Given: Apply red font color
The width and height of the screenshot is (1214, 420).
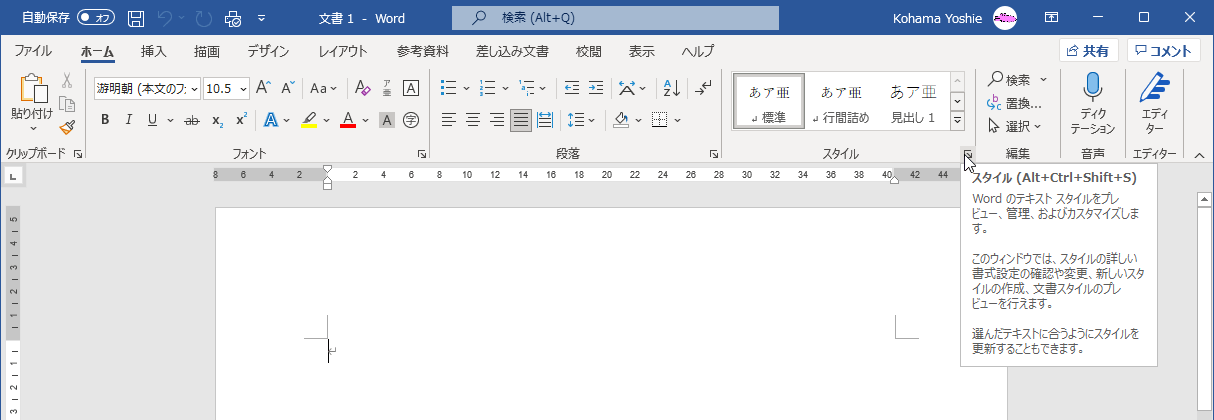Looking at the screenshot, I should click(x=347, y=121).
